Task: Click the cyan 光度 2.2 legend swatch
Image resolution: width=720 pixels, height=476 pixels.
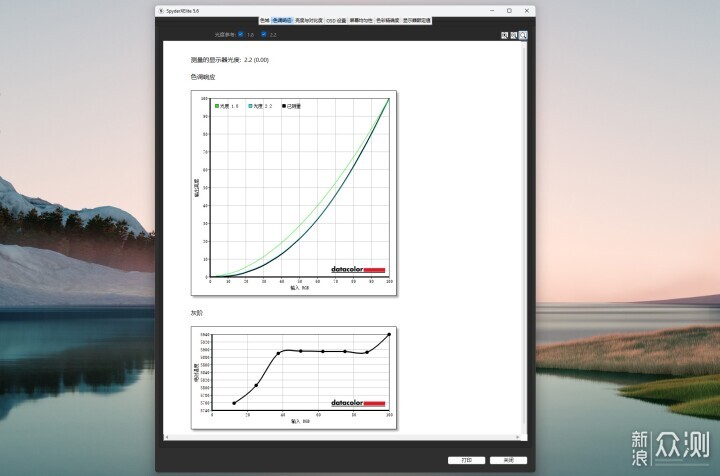Action: [250, 105]
